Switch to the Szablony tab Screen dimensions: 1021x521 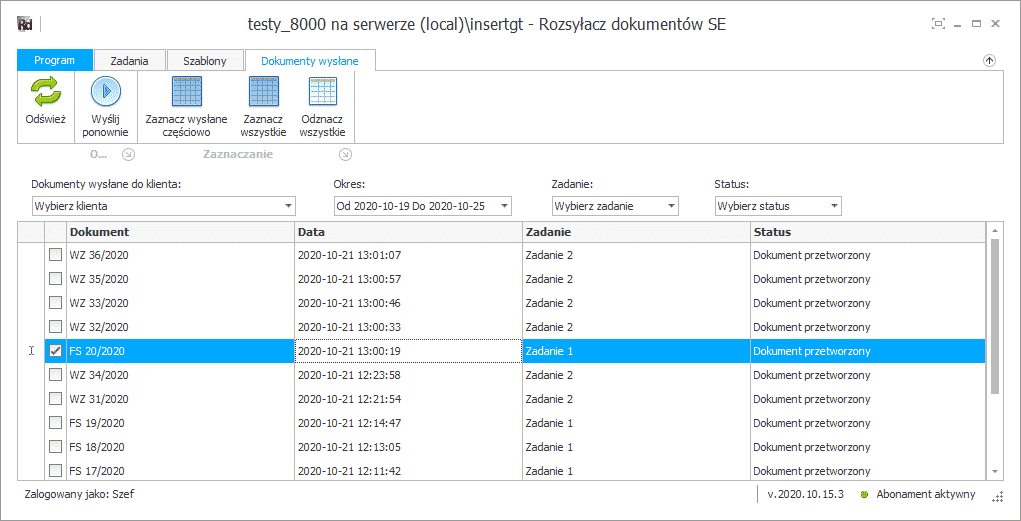205,61
